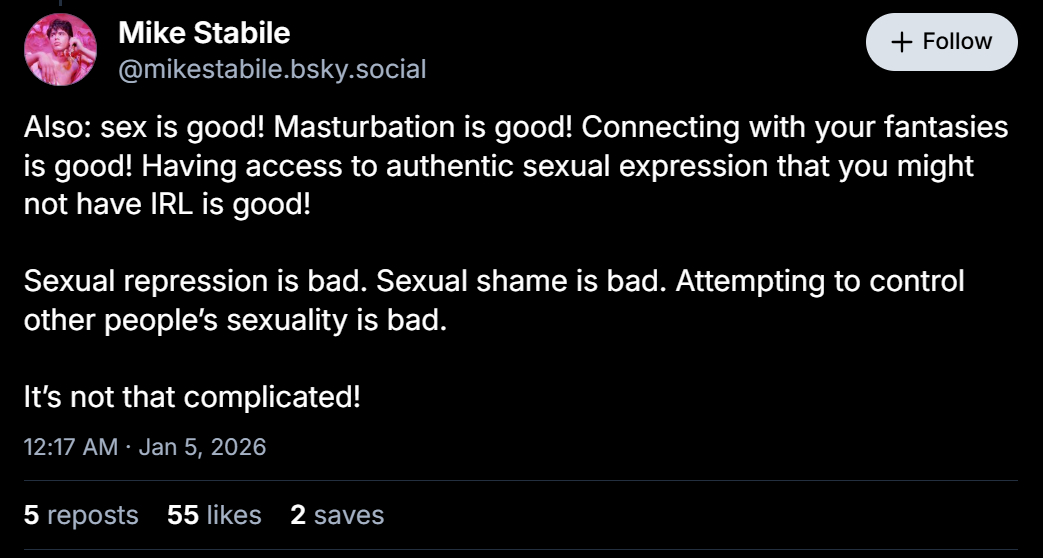Open Mike Stabile's profile avatar
The height and width of the screenshot is (558, 1043).
tap(60, 50)
